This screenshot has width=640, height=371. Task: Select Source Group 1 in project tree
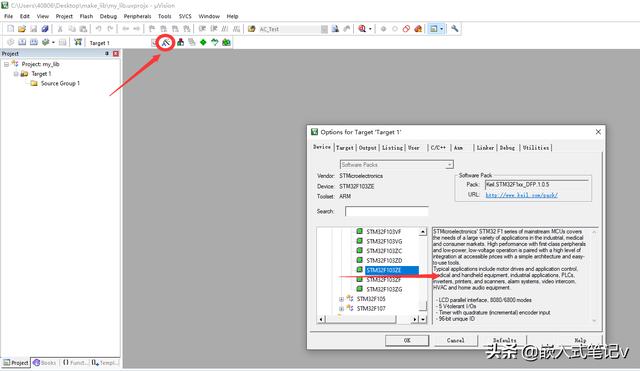(x=60, y=83)
